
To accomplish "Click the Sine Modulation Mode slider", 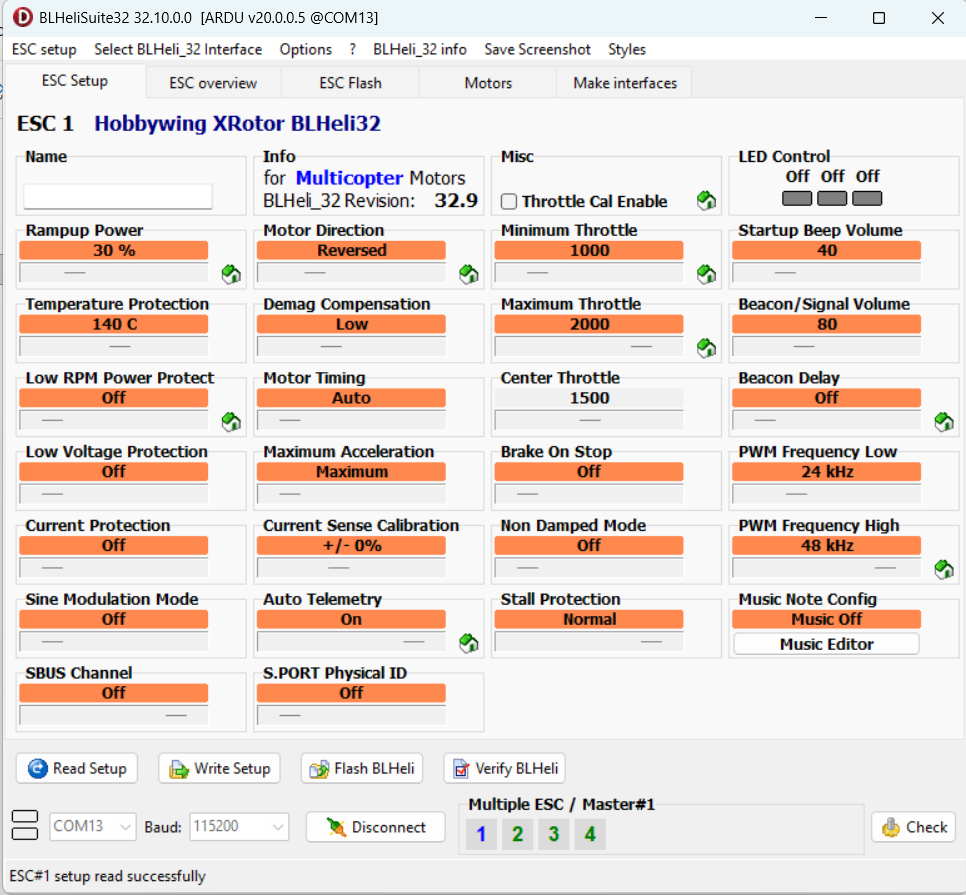I will coord(114,642).
